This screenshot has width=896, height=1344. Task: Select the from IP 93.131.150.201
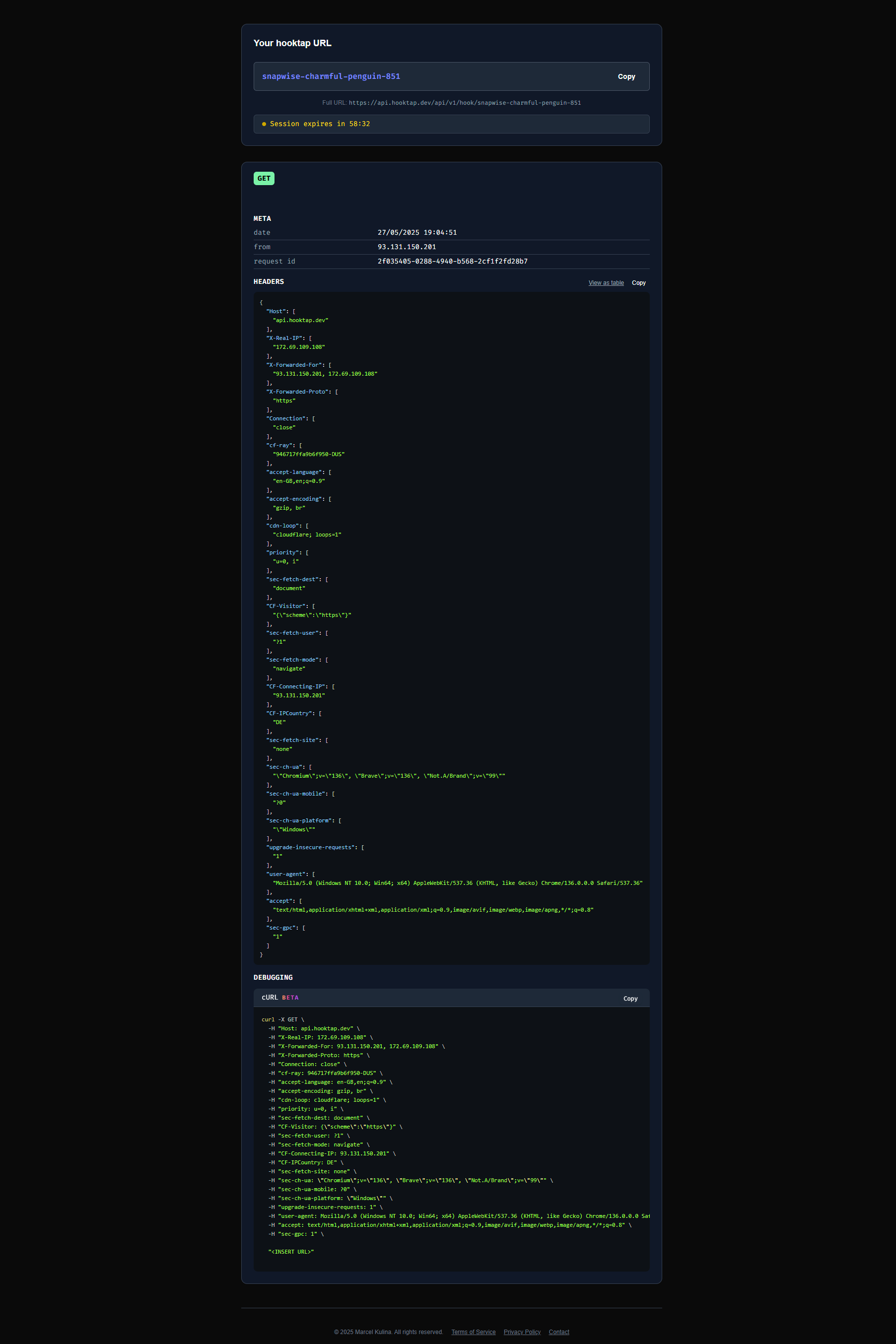tap(407, 247)
